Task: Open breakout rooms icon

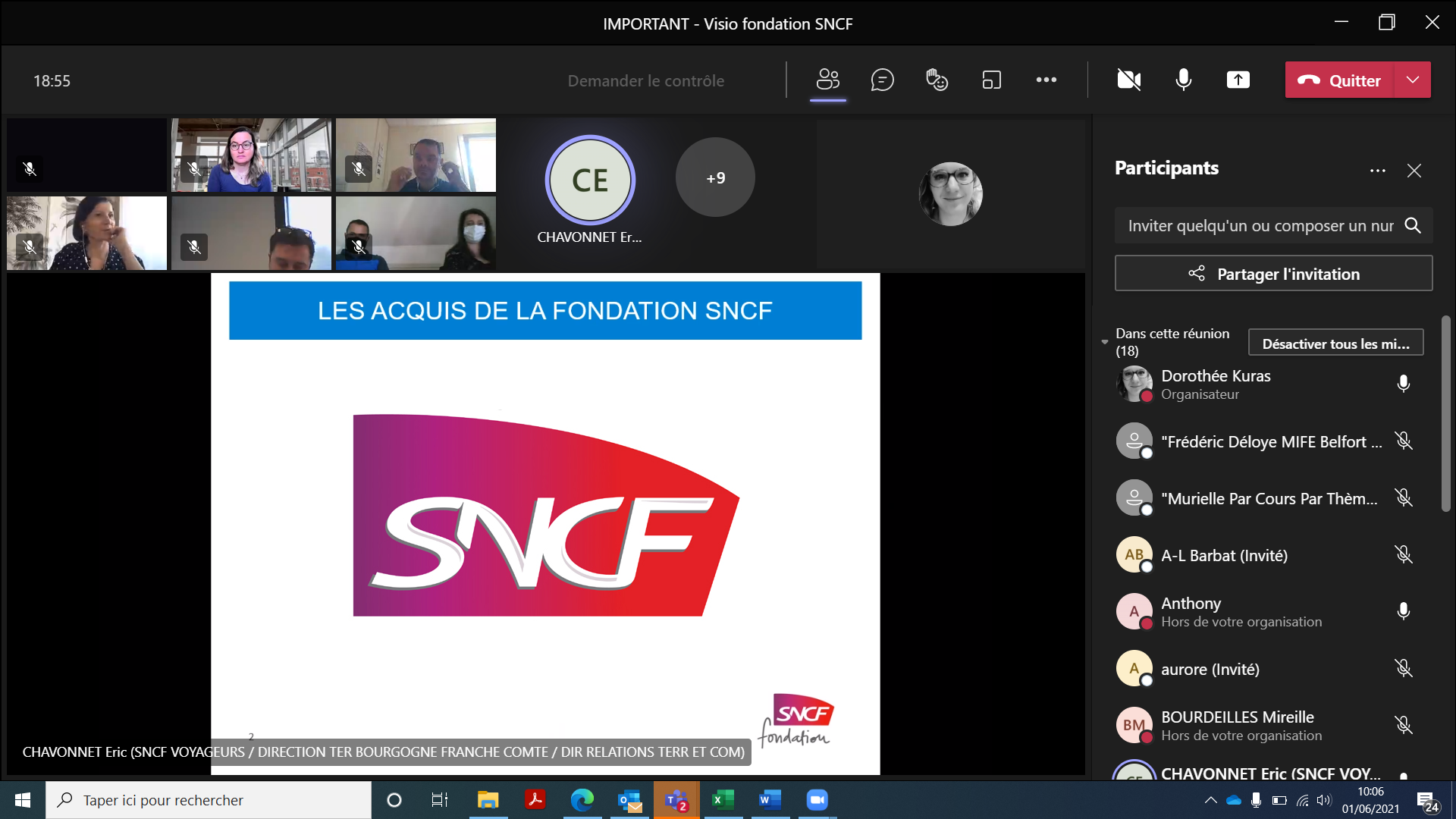Action: [991, 80]
